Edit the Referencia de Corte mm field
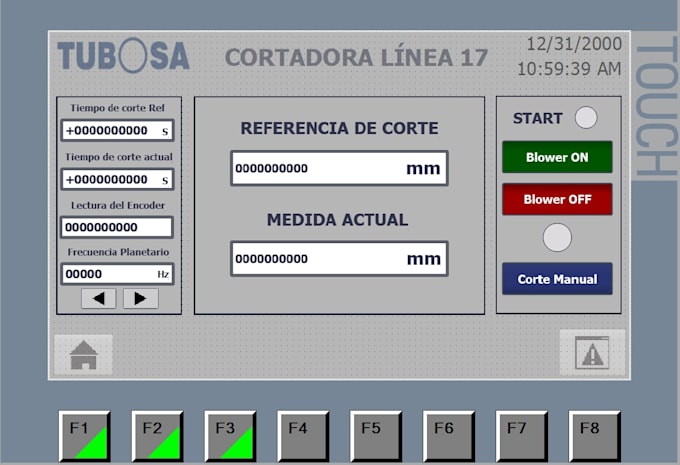 (339, 168)
